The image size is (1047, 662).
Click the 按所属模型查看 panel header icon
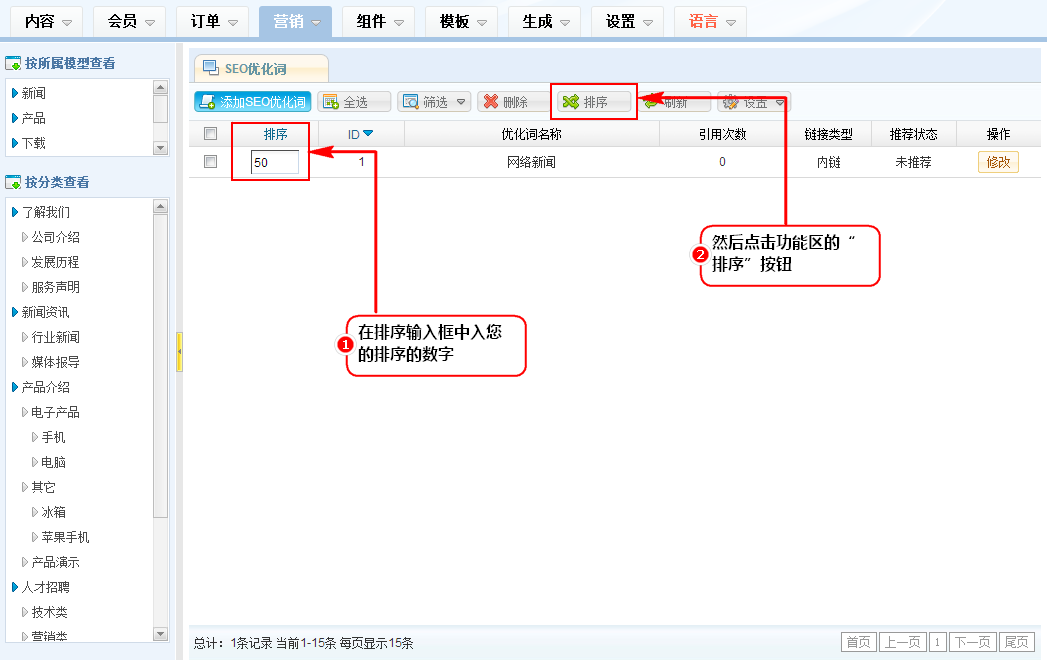click(14, 64)
